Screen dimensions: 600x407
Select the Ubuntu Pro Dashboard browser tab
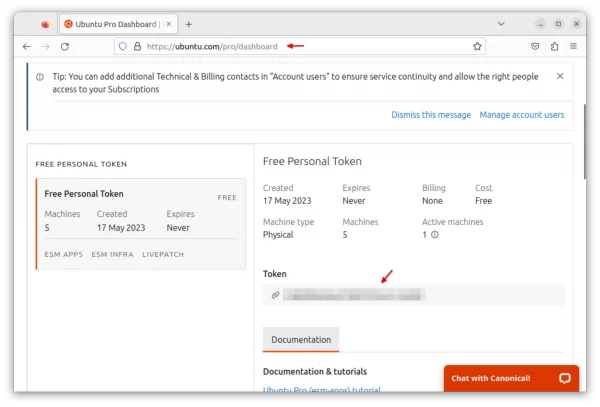click(x=118, y=24)
